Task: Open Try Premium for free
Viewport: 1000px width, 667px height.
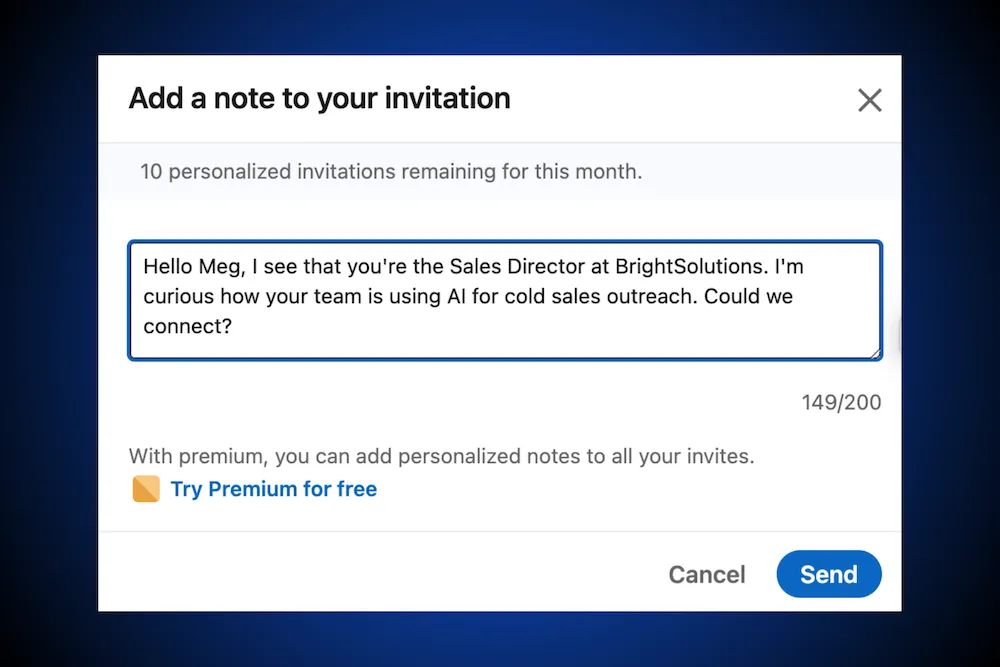Action: click(273, 489)
